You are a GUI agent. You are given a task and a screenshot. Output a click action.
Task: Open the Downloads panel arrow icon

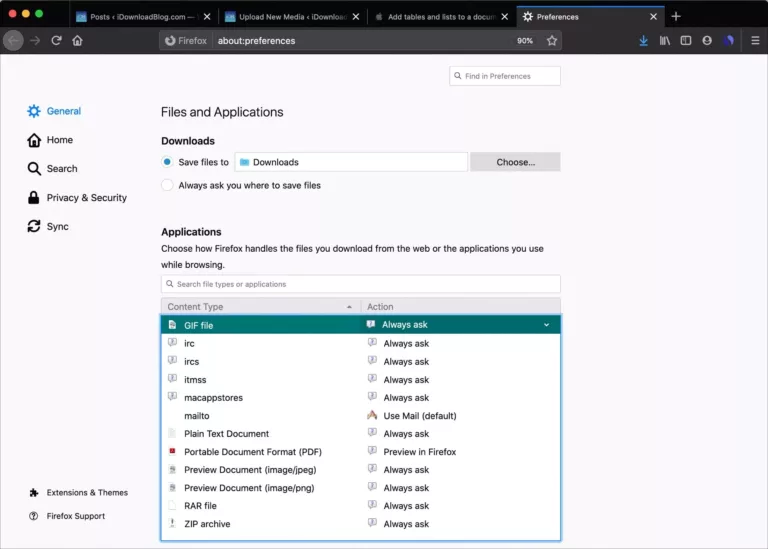643,41
